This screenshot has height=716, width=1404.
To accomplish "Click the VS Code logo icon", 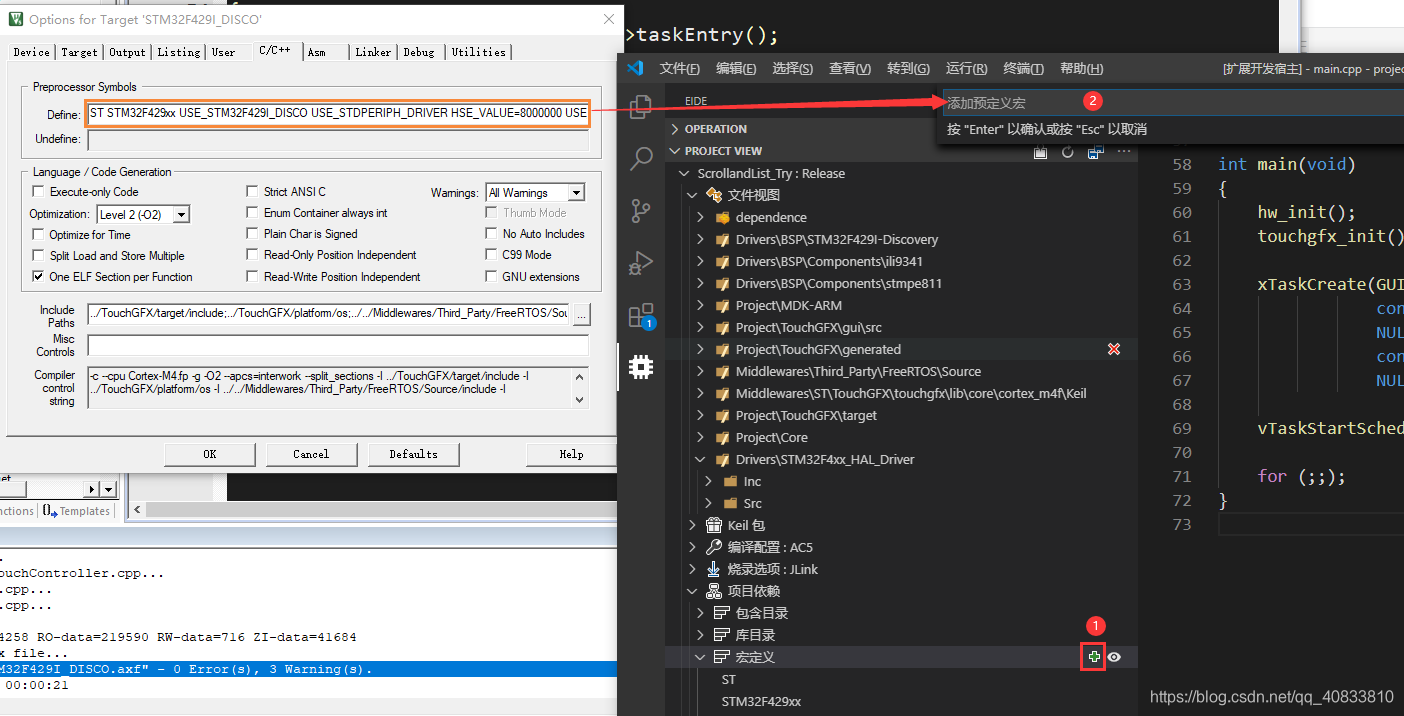I will pyautogui.click(x=634, y=68).
